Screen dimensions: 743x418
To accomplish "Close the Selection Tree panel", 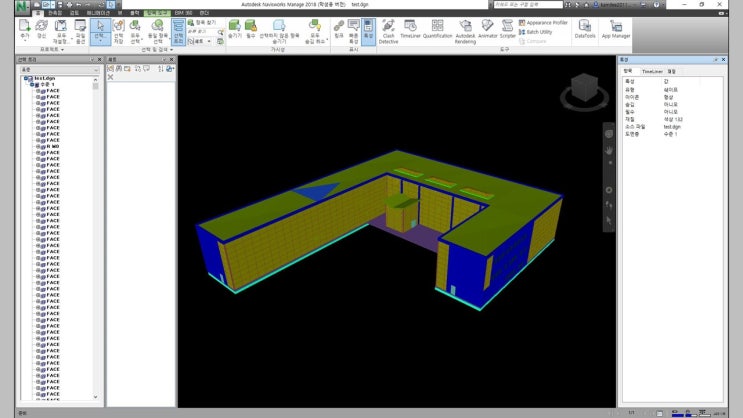I will click(100, 60).
